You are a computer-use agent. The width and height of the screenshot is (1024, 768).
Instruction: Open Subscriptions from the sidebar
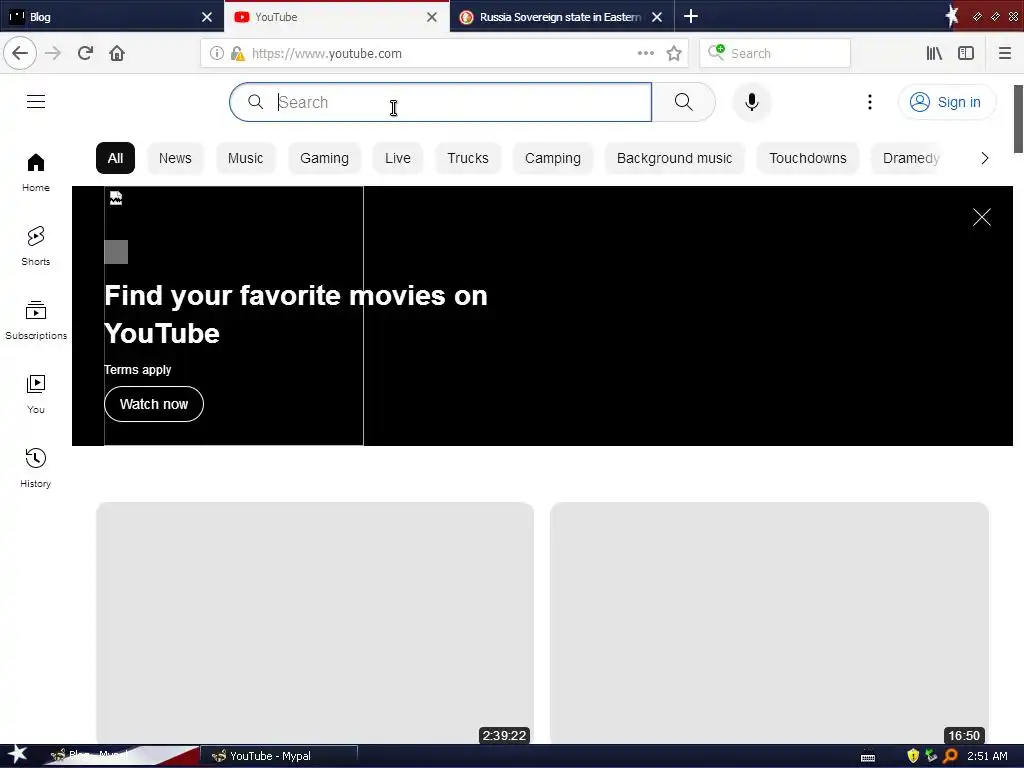tap(36, 320)
